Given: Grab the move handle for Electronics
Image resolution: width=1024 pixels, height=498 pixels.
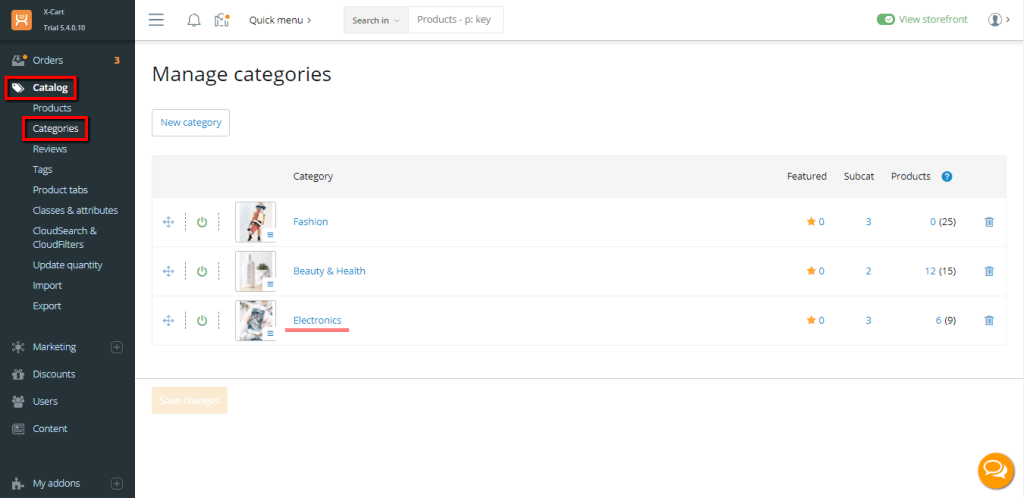Looking at the screenshot, I should (x=168, y=320).
